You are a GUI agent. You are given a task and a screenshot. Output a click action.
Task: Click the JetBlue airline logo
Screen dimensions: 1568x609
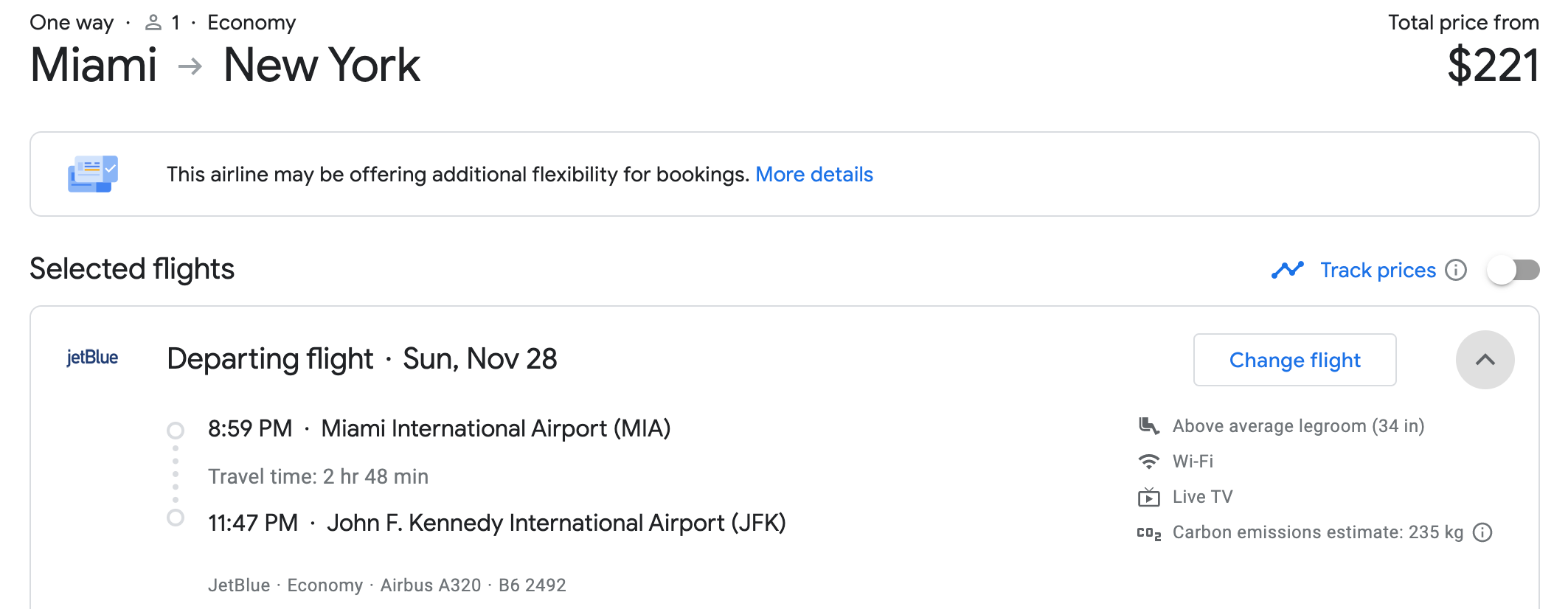tap(92, 358)
